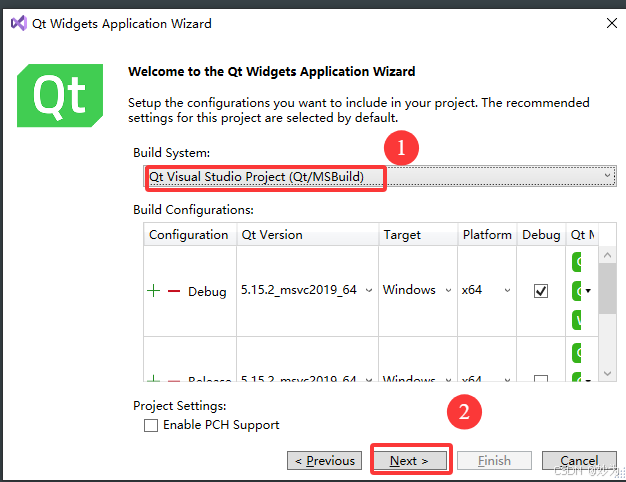Screen dimensions: 626x482
Task: Toggle the Debug checkbox in Debug row
Action: click(x=541, y=291)
